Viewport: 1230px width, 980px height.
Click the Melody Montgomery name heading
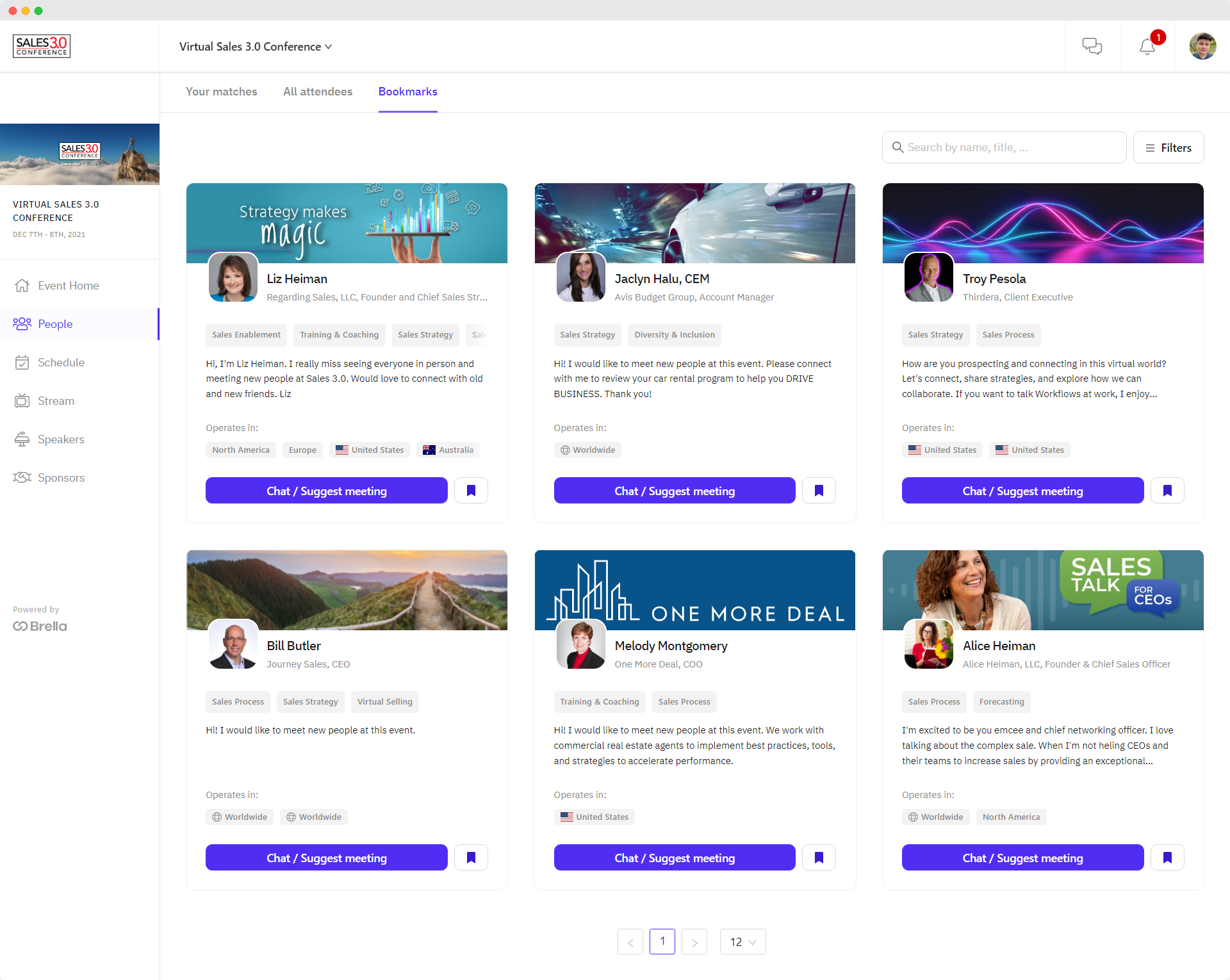(x=671, y=646)
